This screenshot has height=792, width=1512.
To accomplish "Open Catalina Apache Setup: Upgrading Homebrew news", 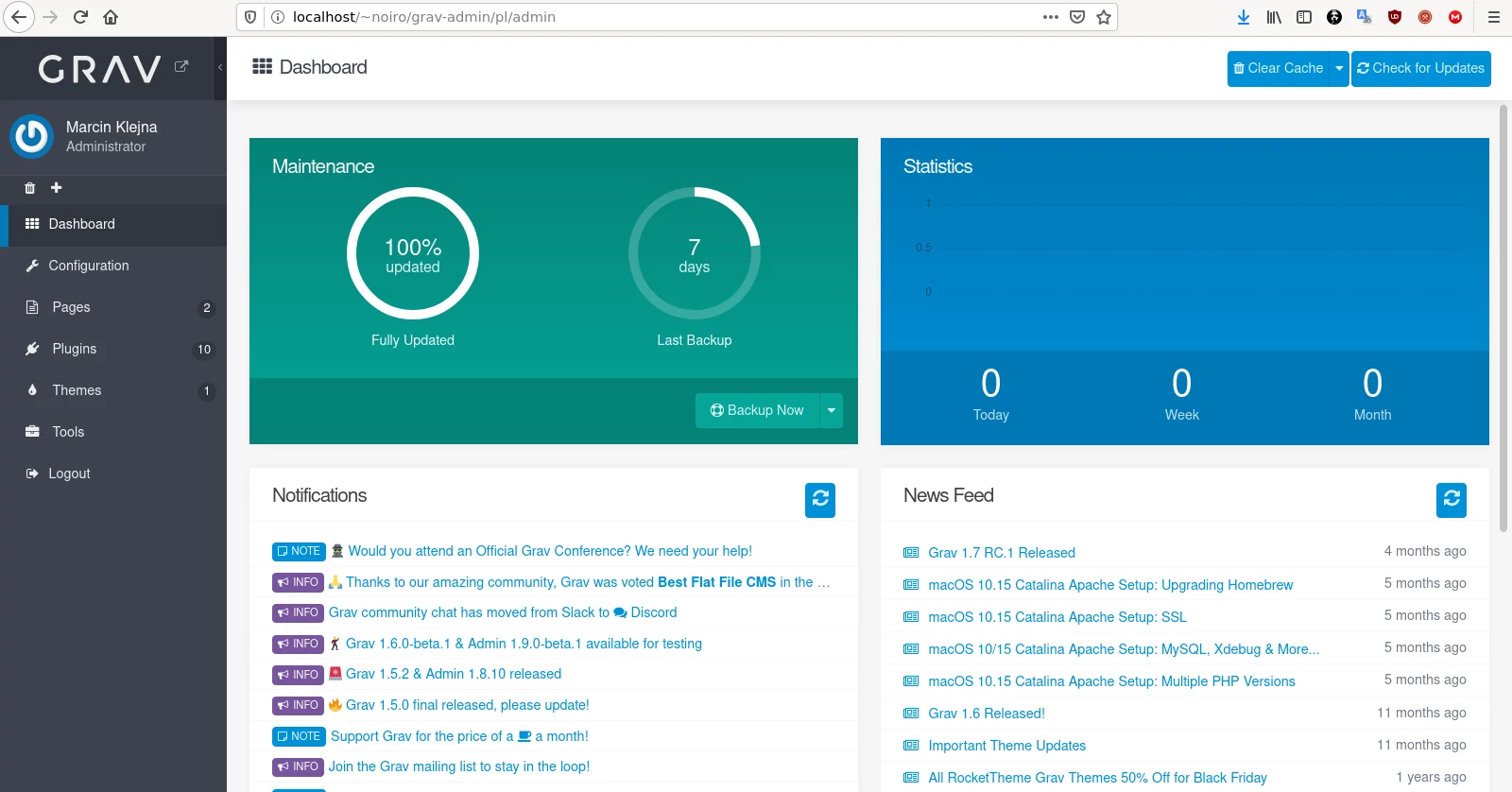I will pyautogui.click(x=1110, y=585).
